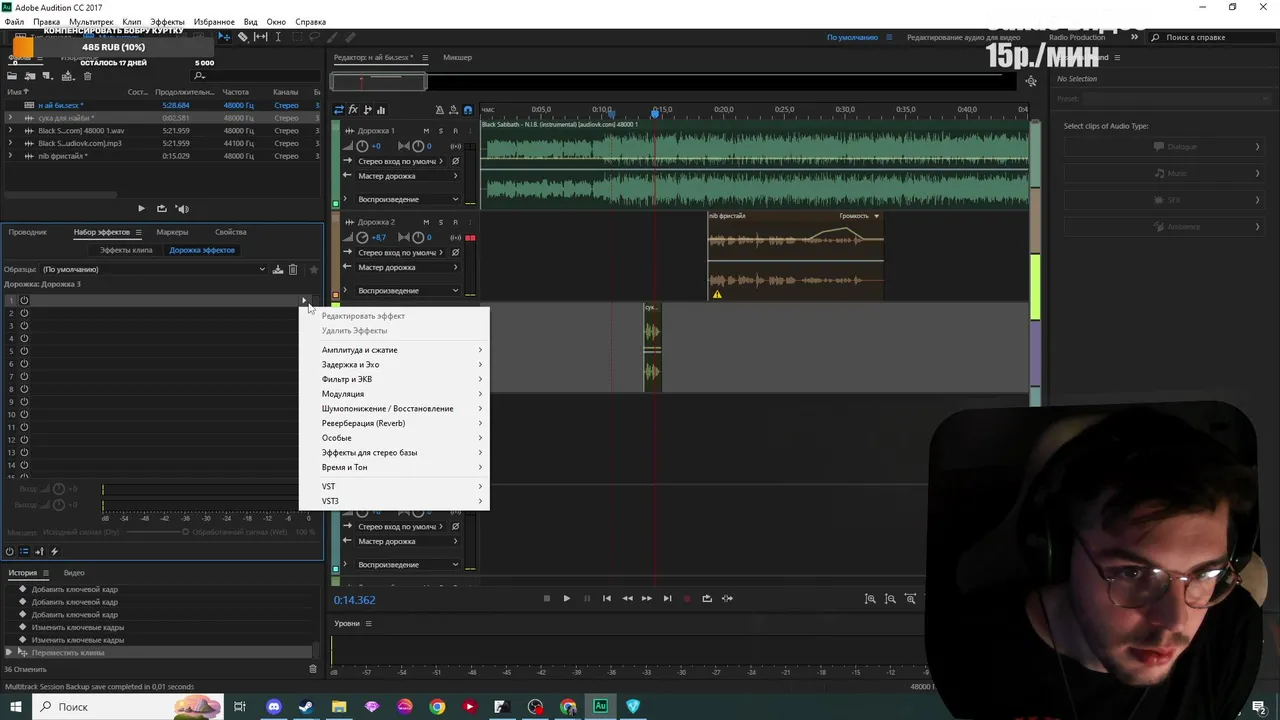Screen dimensions: 1280x720
Task: Select the Razor tool in top toolbar
Action: click(x=242, y=37)
